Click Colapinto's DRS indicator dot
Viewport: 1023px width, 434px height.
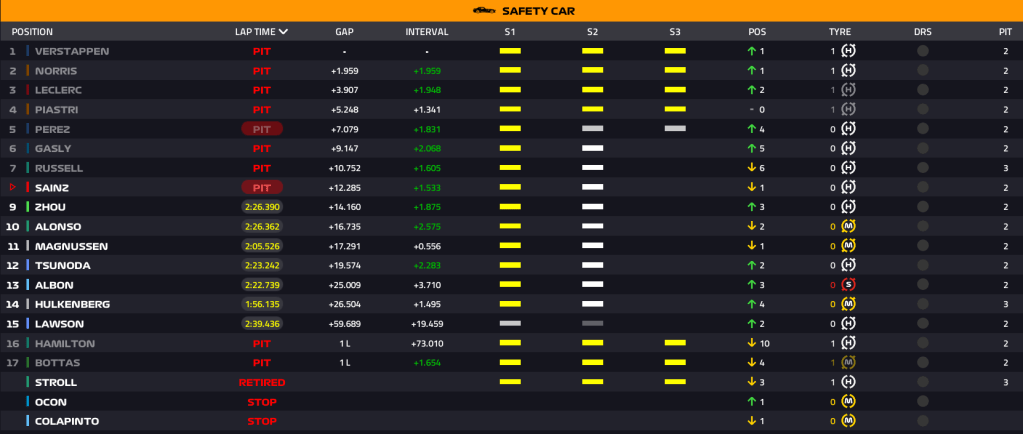click(x=923, y=421)
